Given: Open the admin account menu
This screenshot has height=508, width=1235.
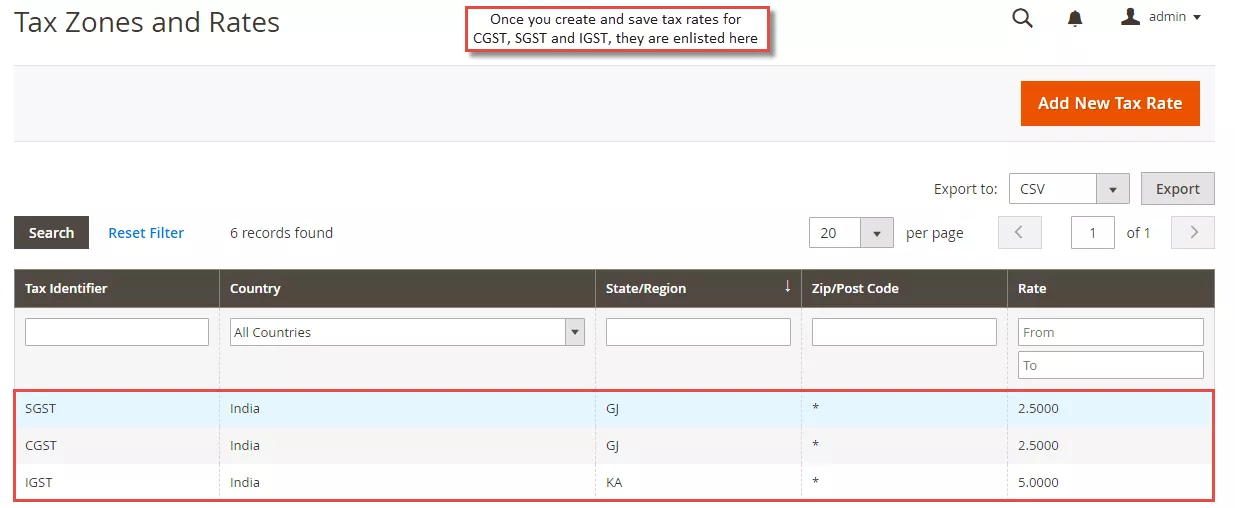Looking at the screenshot, I should pos(1161,17).
